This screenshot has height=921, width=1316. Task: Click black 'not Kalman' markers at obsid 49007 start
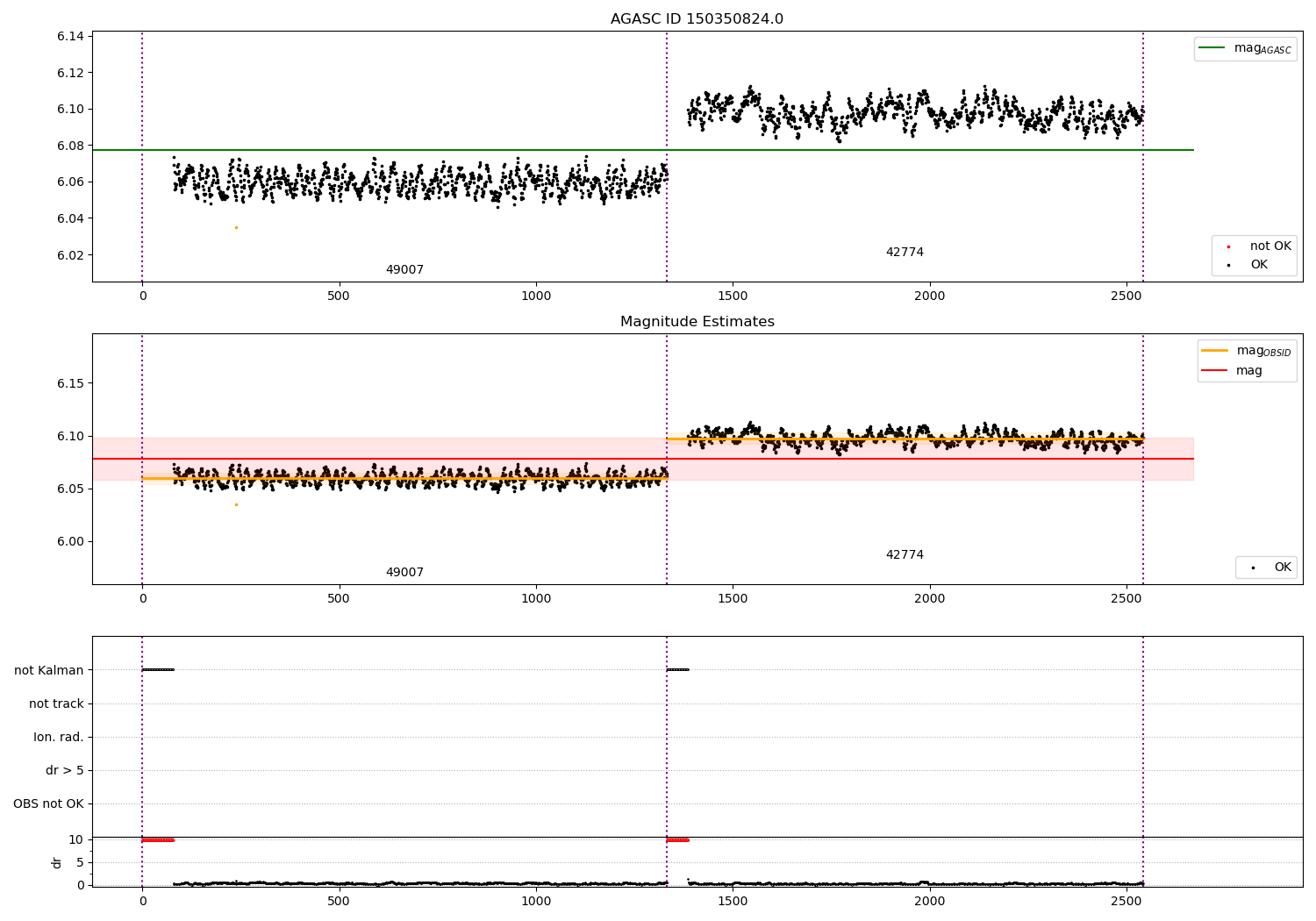coord(158,670)
